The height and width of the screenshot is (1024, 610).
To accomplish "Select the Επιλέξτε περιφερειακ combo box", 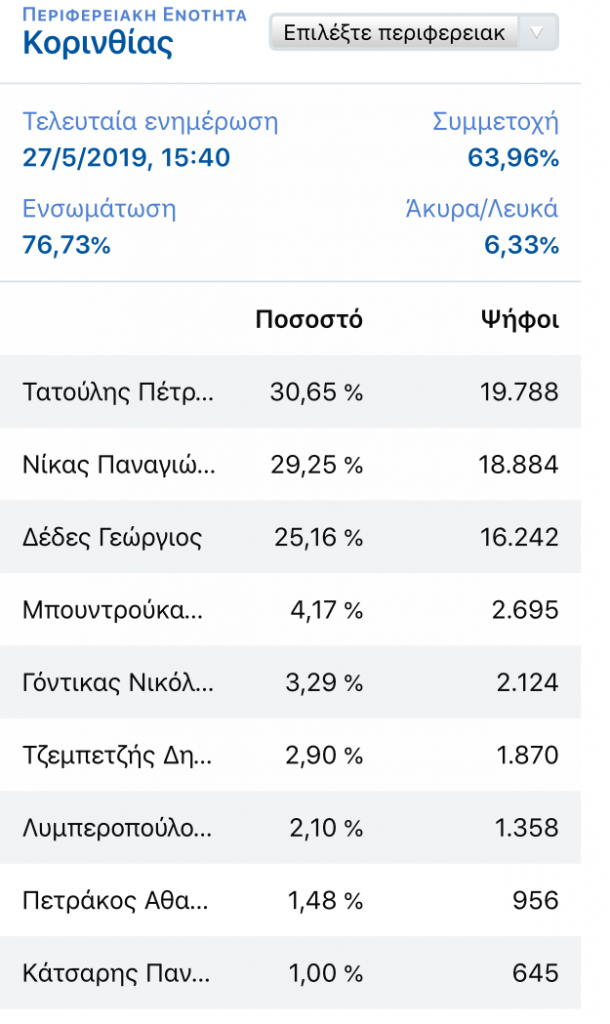I will point(414,33).
